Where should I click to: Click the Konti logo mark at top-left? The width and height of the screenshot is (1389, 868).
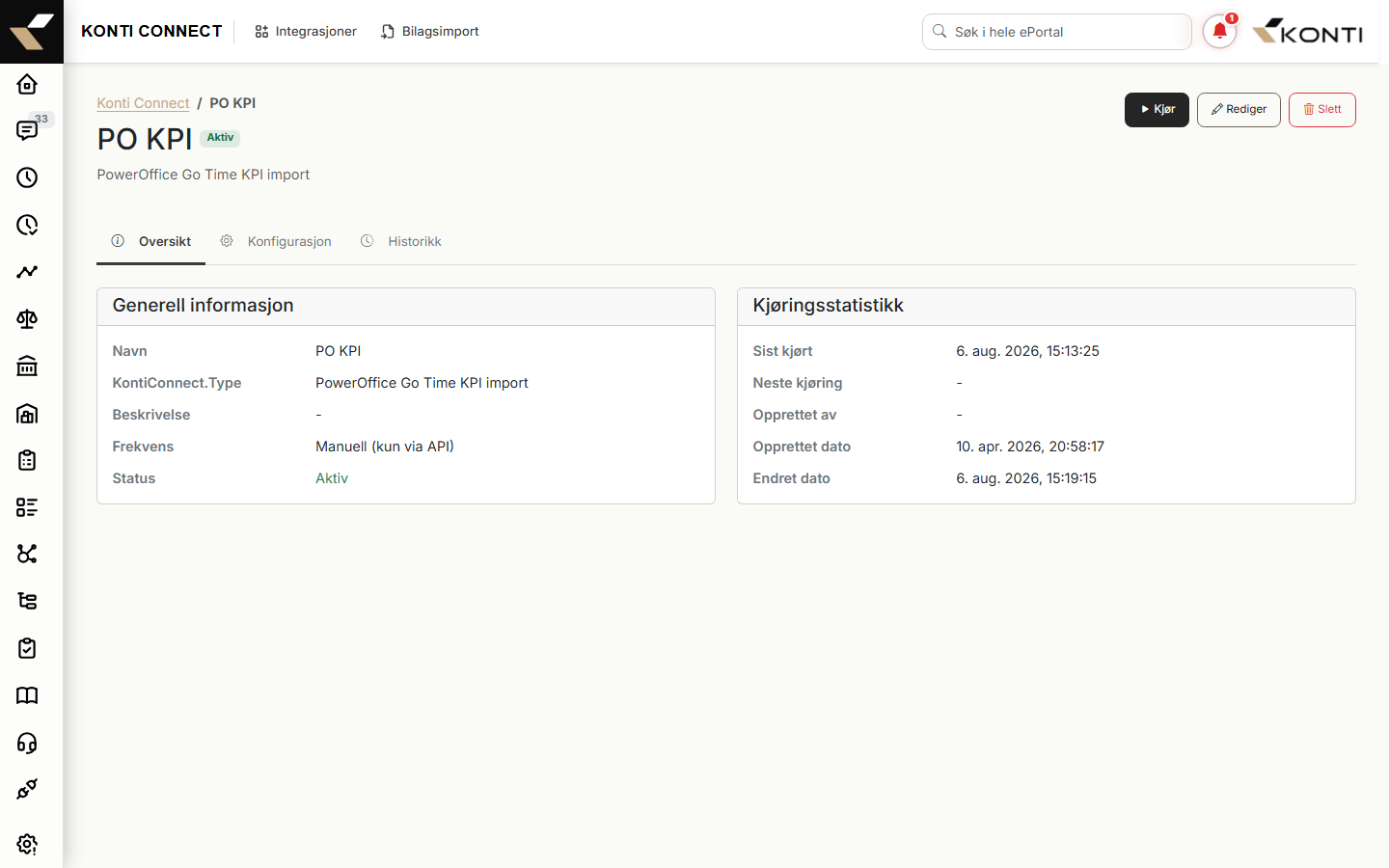tap(32, 32)
